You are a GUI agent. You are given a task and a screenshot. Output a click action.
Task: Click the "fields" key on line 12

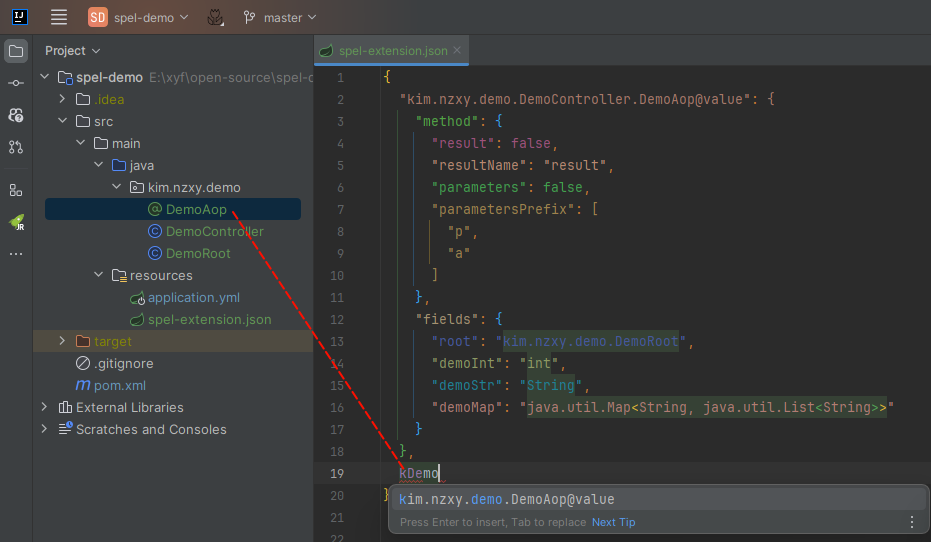[447, 319]
